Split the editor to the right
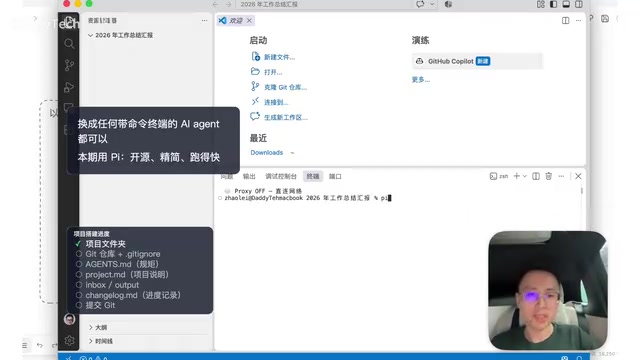640x360 pixels. click(565, 20)
